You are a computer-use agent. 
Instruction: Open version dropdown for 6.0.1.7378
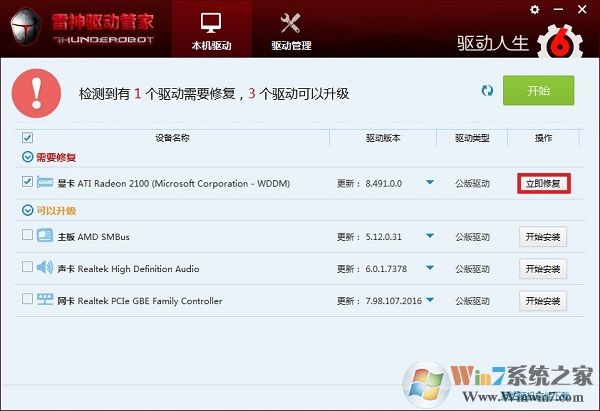pos(430,267)
